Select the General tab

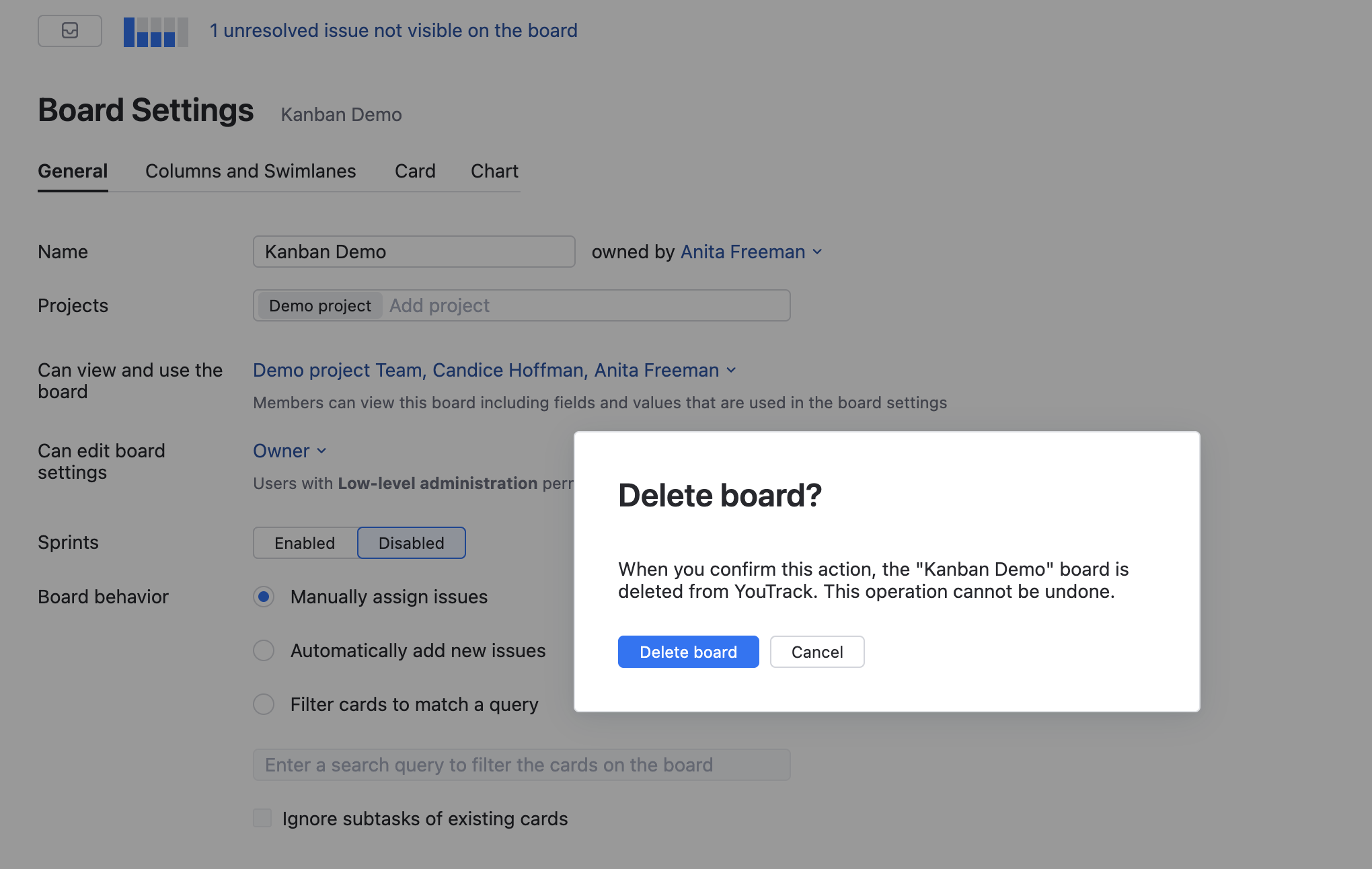(73, 172)
